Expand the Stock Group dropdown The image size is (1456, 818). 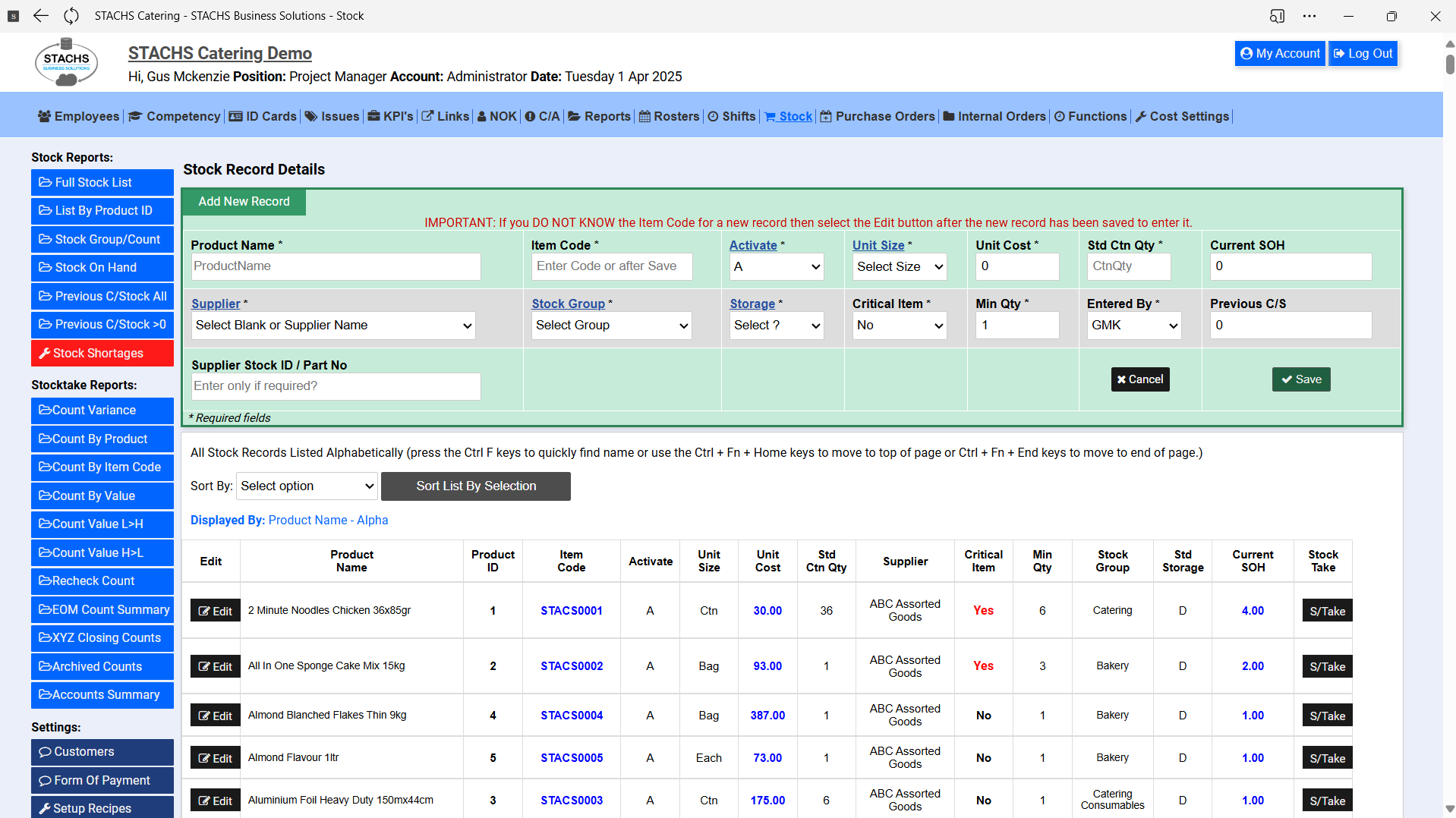(611, 326)
